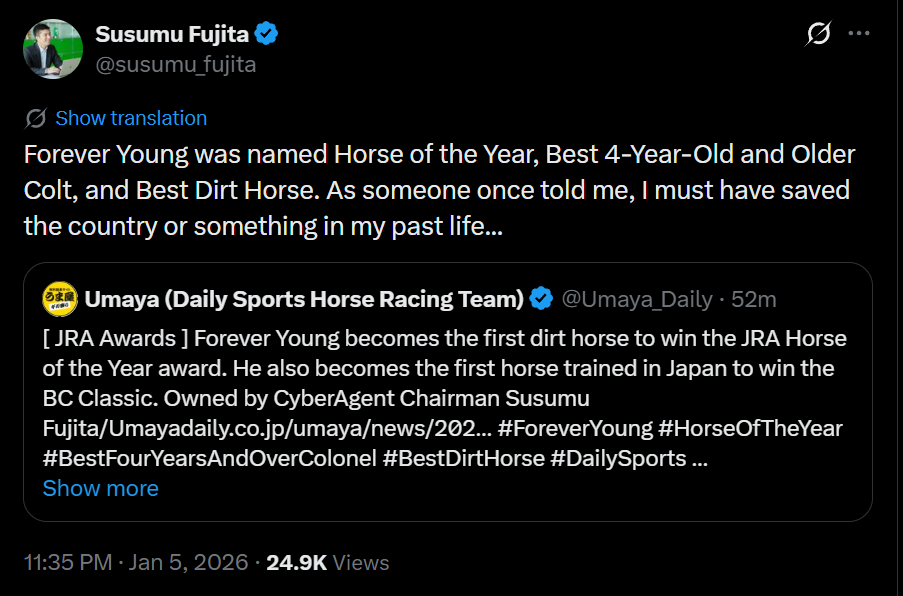Click Susumu Fujita's blue verified badge
Viewport: 903px width, 596px height.
(x=266, y=34)
